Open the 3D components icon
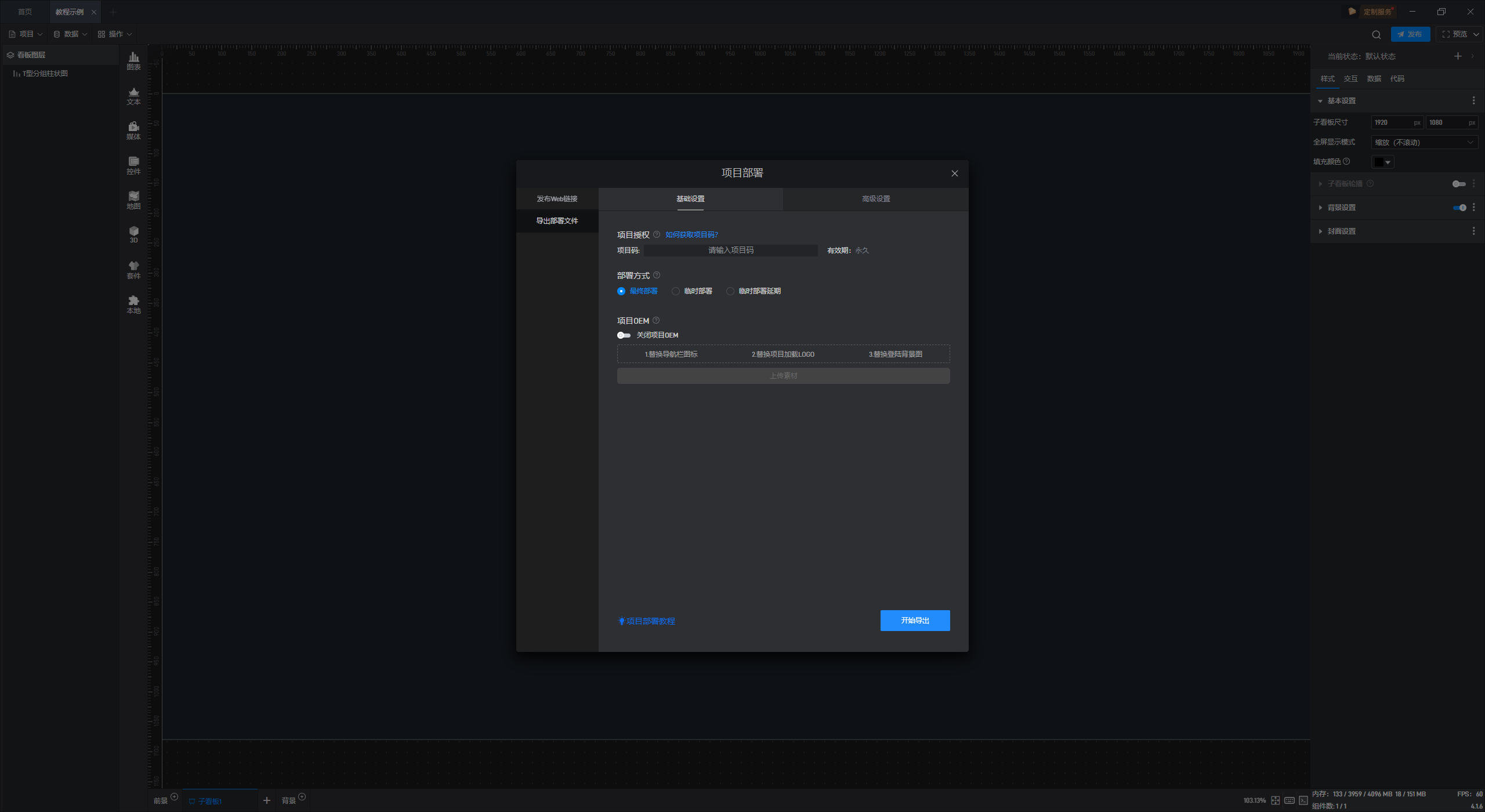Screen dimensions: 1485x812 [133, 234]
